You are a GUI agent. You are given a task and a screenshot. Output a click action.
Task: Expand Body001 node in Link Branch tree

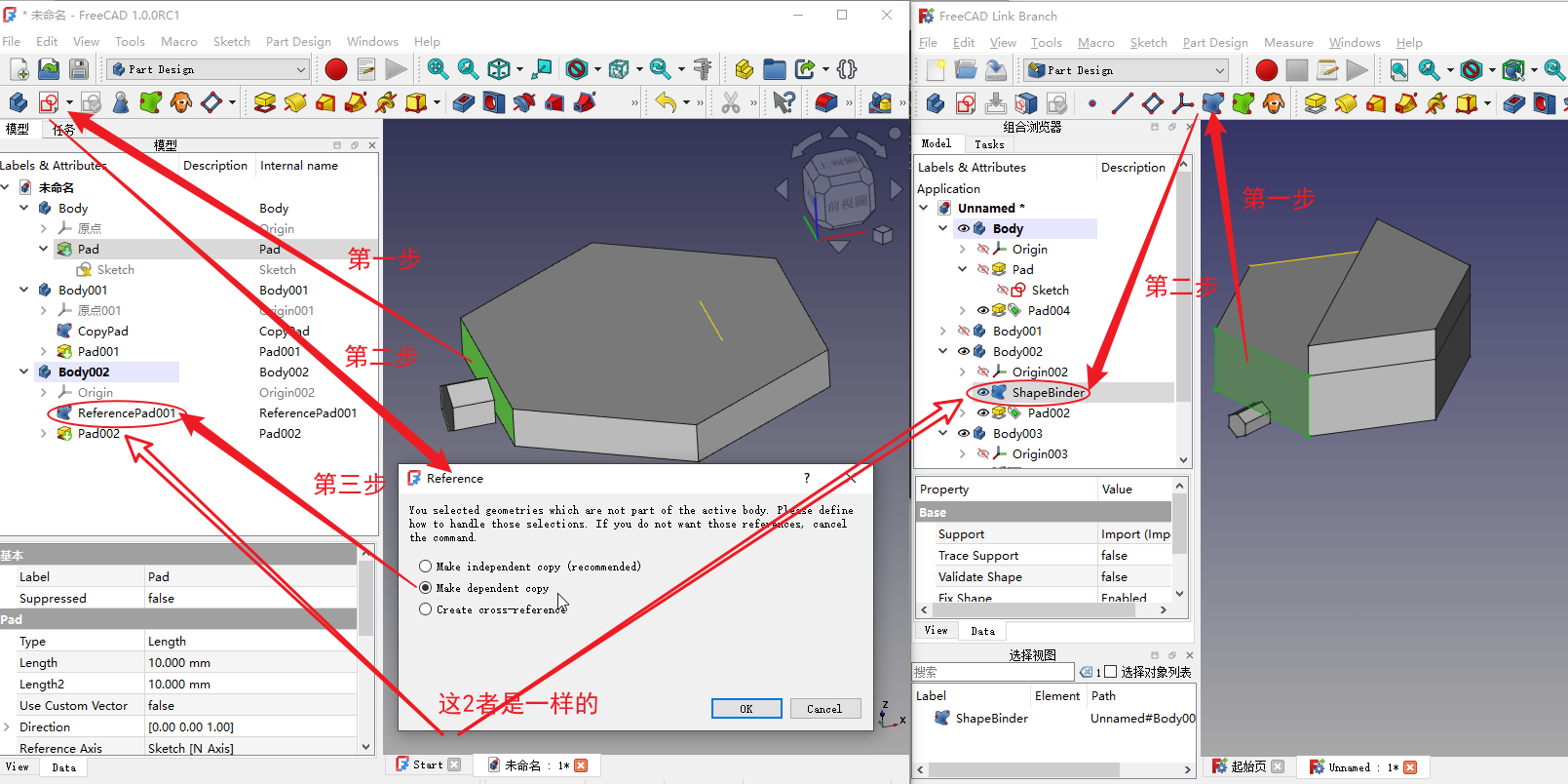click(x=942, y=331)
